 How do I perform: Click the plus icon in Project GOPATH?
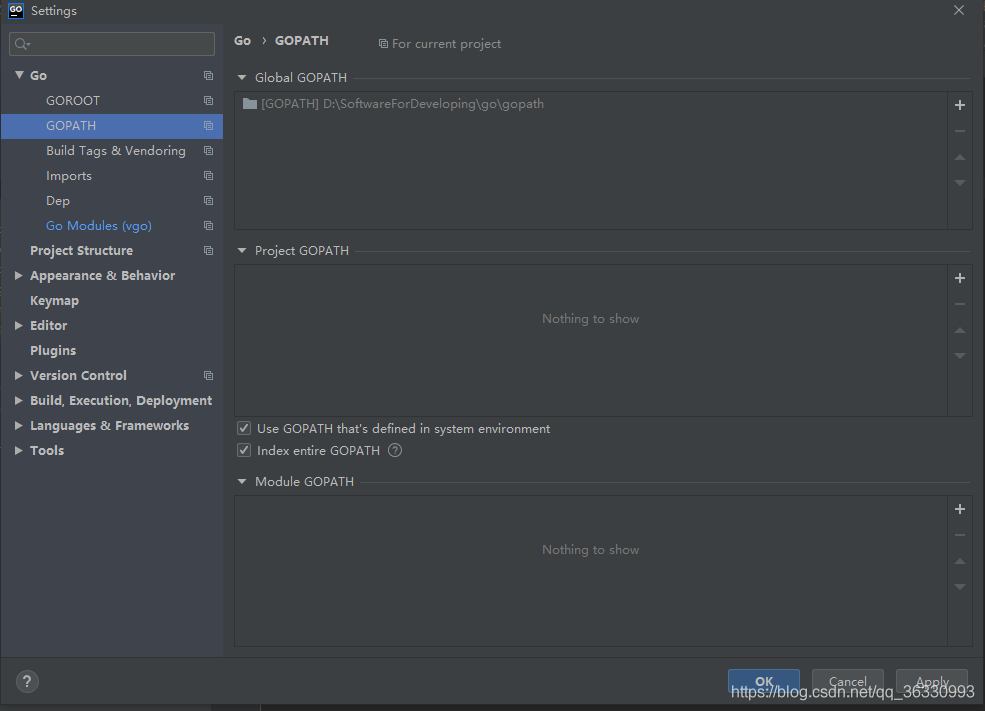click(959, 278)
